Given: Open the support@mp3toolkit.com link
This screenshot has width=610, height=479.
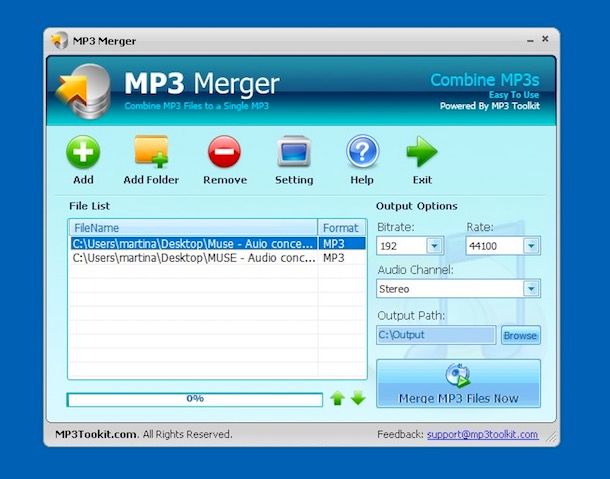Looking at the screenshot, I should 482,434.
